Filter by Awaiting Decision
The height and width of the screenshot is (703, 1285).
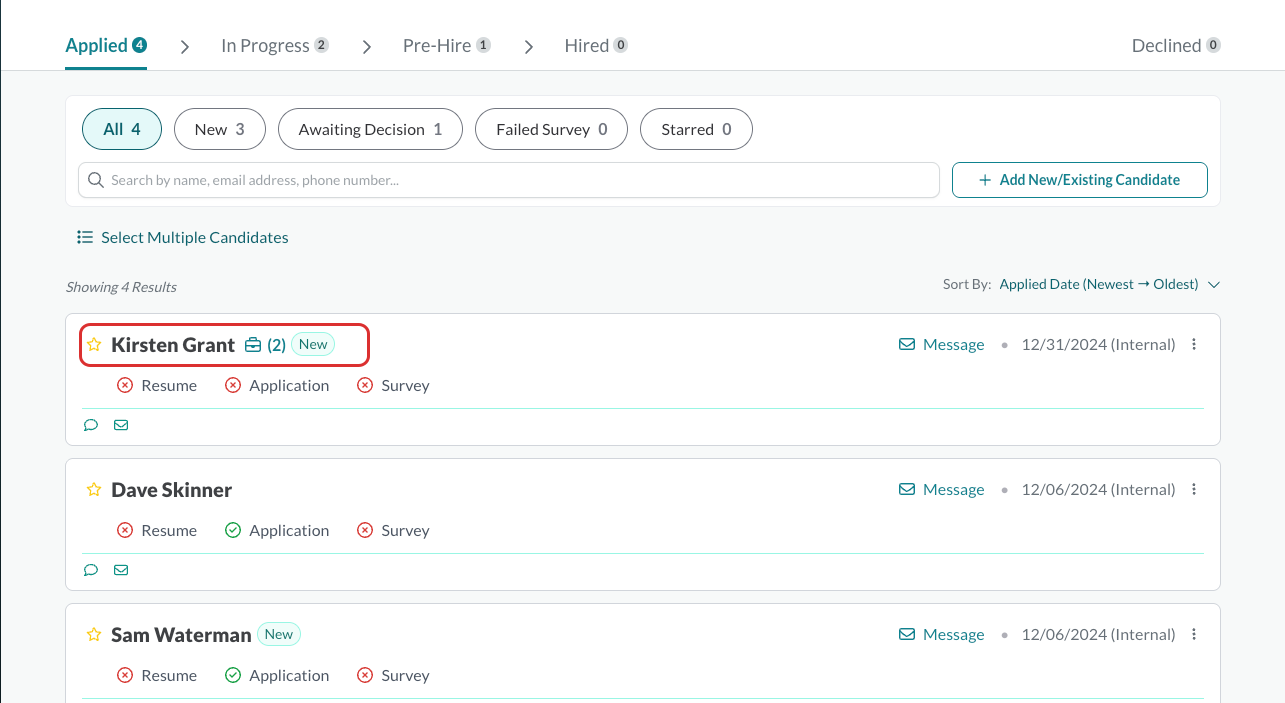pos(370,129)
